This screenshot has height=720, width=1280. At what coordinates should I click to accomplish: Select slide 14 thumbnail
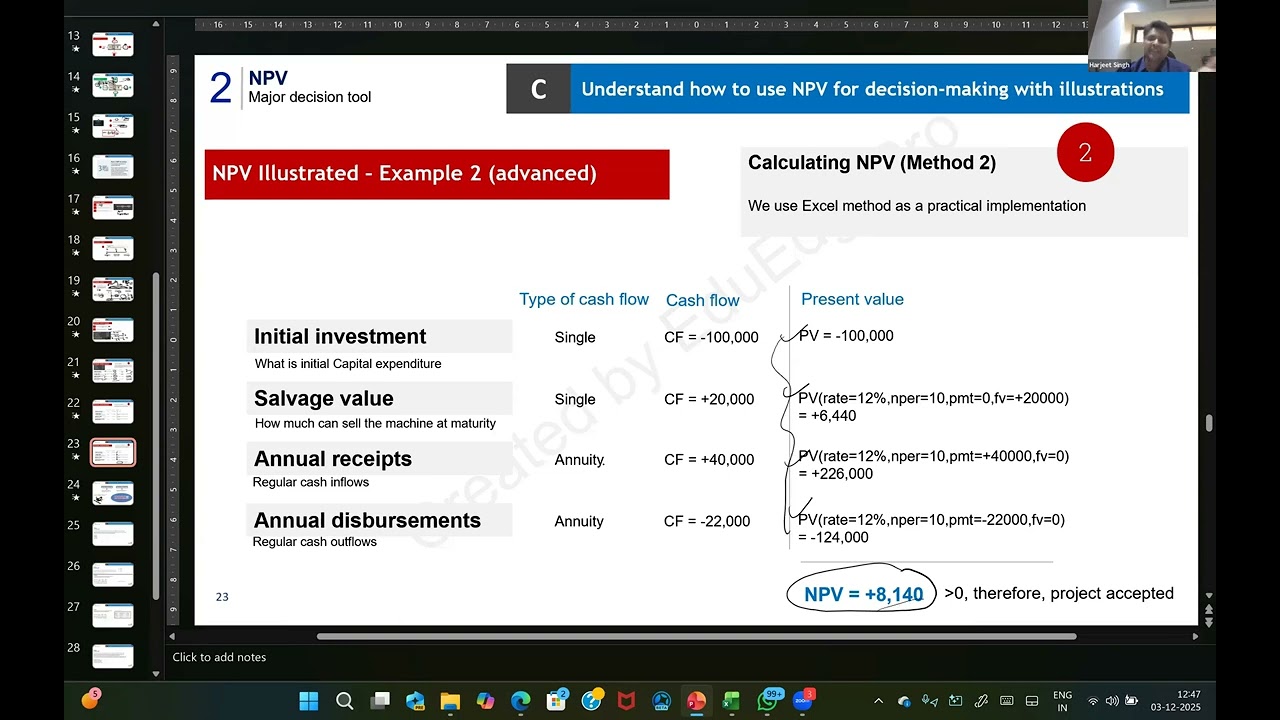coord(113,85)
